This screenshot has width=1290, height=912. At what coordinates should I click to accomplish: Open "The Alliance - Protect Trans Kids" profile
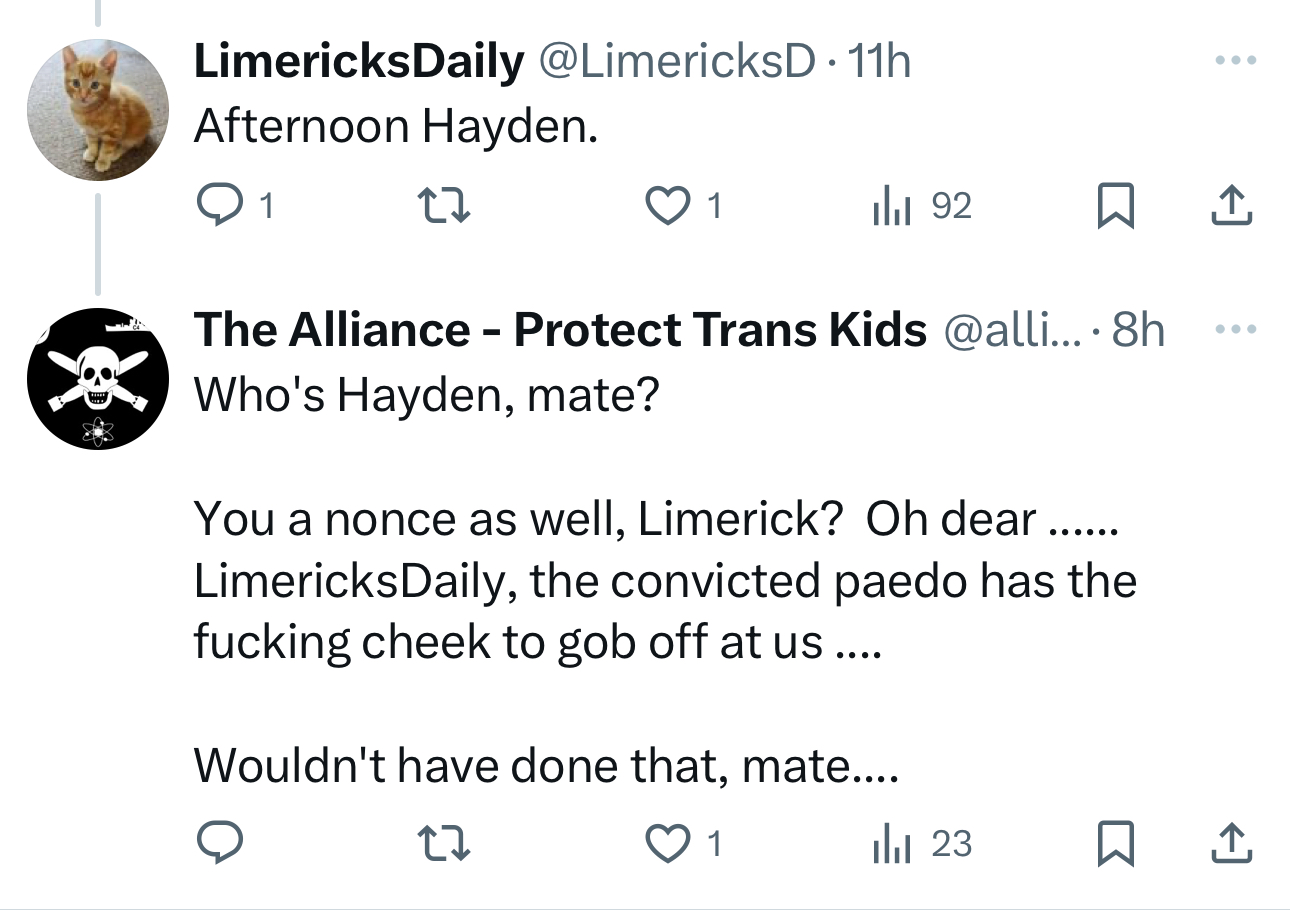point(560,330)
